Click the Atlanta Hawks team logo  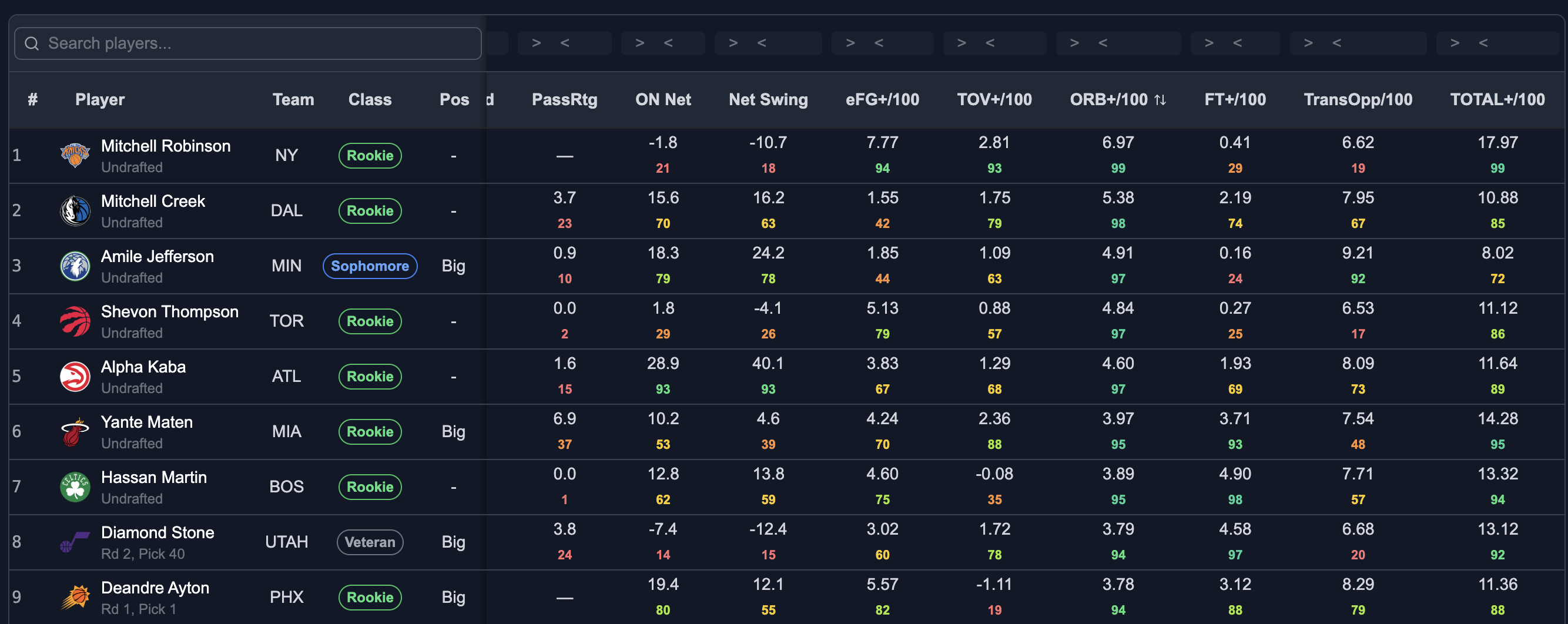click(75, 376)
